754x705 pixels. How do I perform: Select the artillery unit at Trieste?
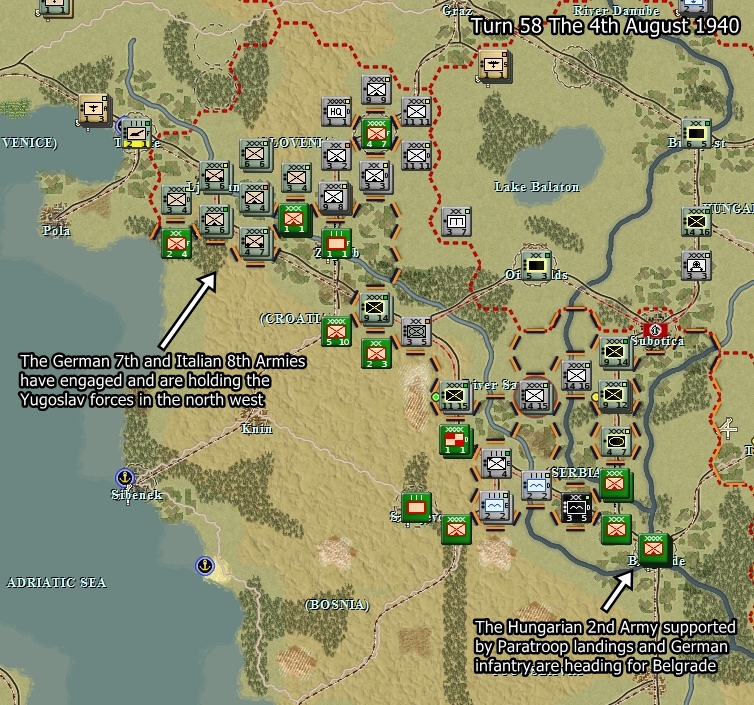136,134
